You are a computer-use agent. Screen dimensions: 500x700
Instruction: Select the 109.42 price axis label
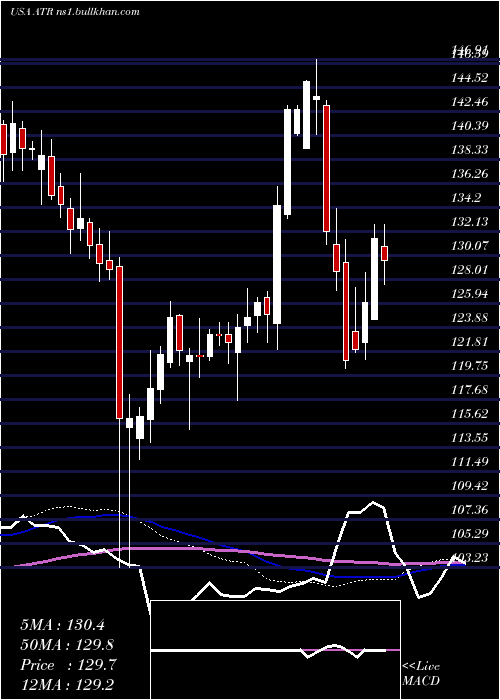click(x=470, y=486)
